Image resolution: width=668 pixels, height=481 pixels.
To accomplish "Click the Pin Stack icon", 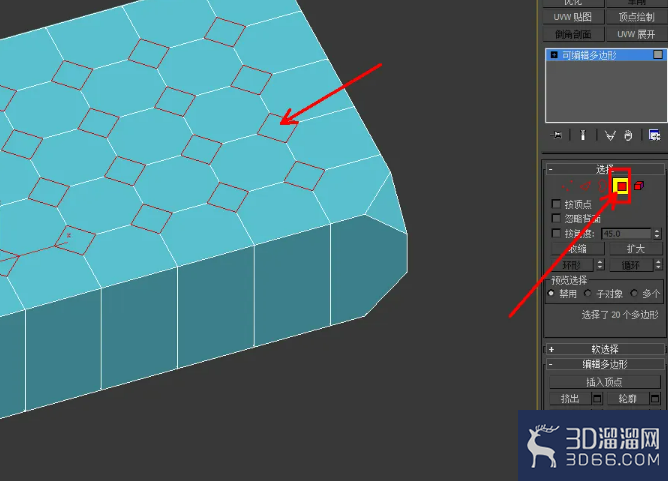I will pyautogui.click(x=557, y=135).
